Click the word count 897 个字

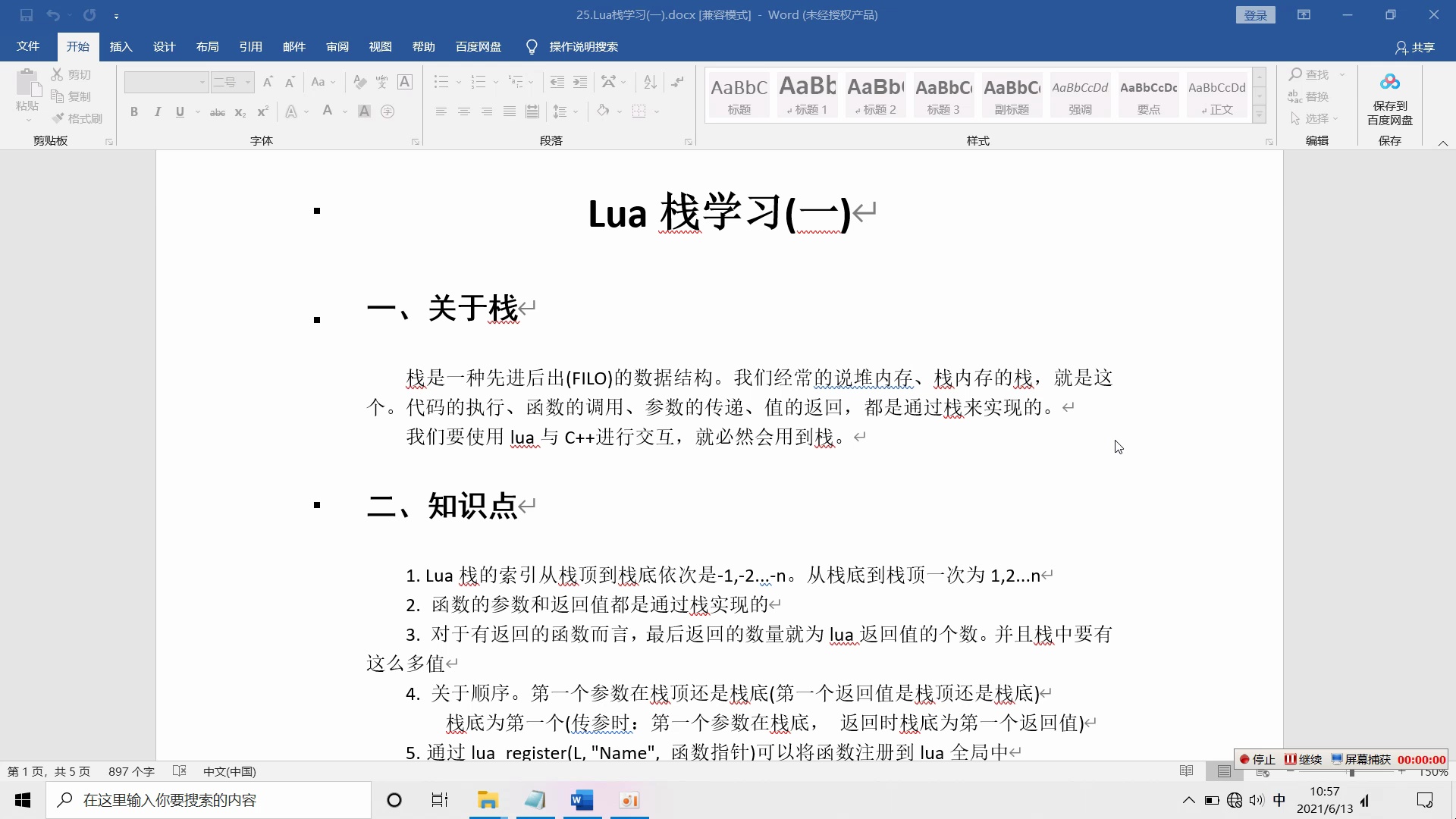coord(130,771)
